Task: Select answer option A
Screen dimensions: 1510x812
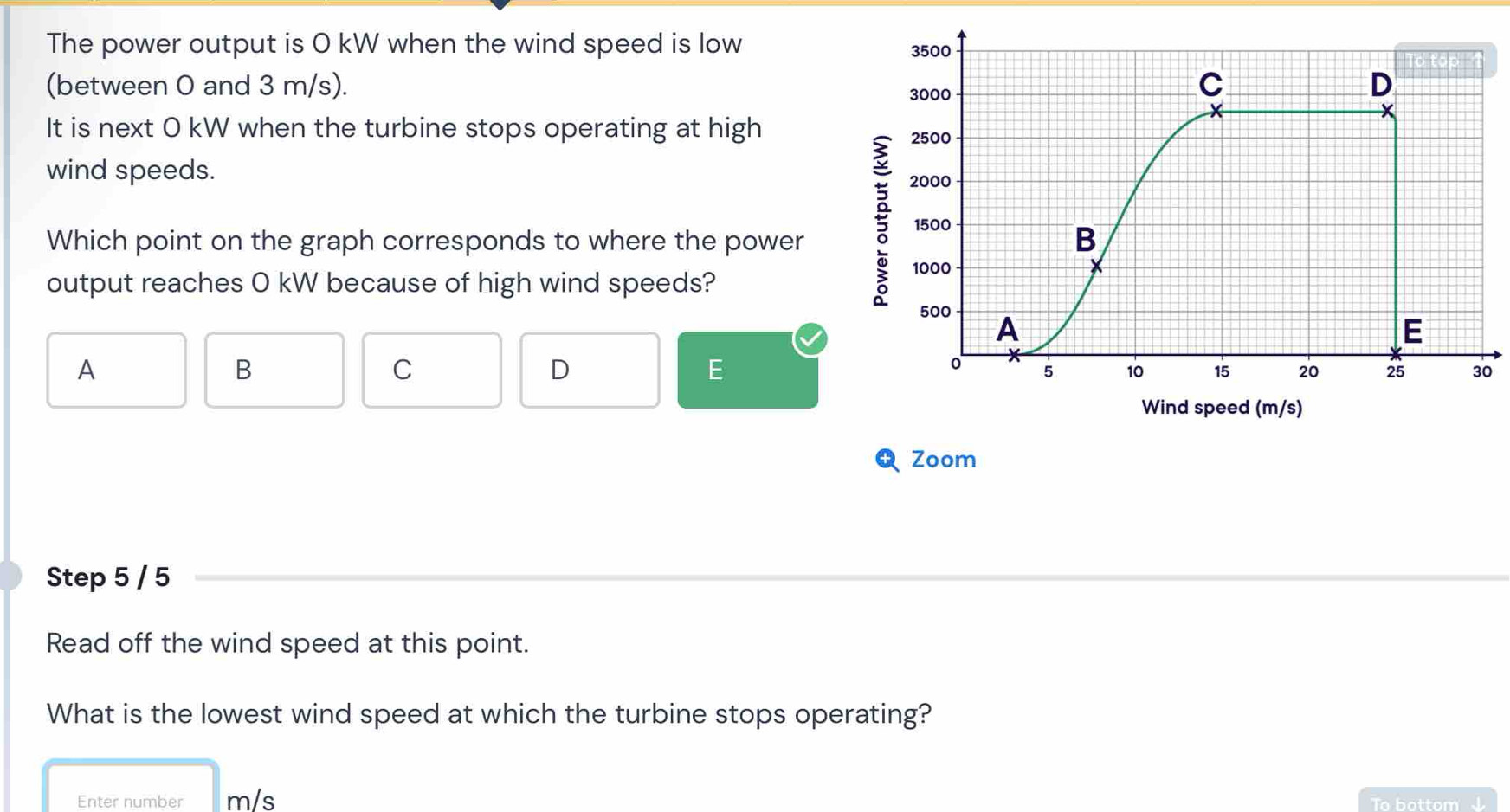Action: coord(116,371)
